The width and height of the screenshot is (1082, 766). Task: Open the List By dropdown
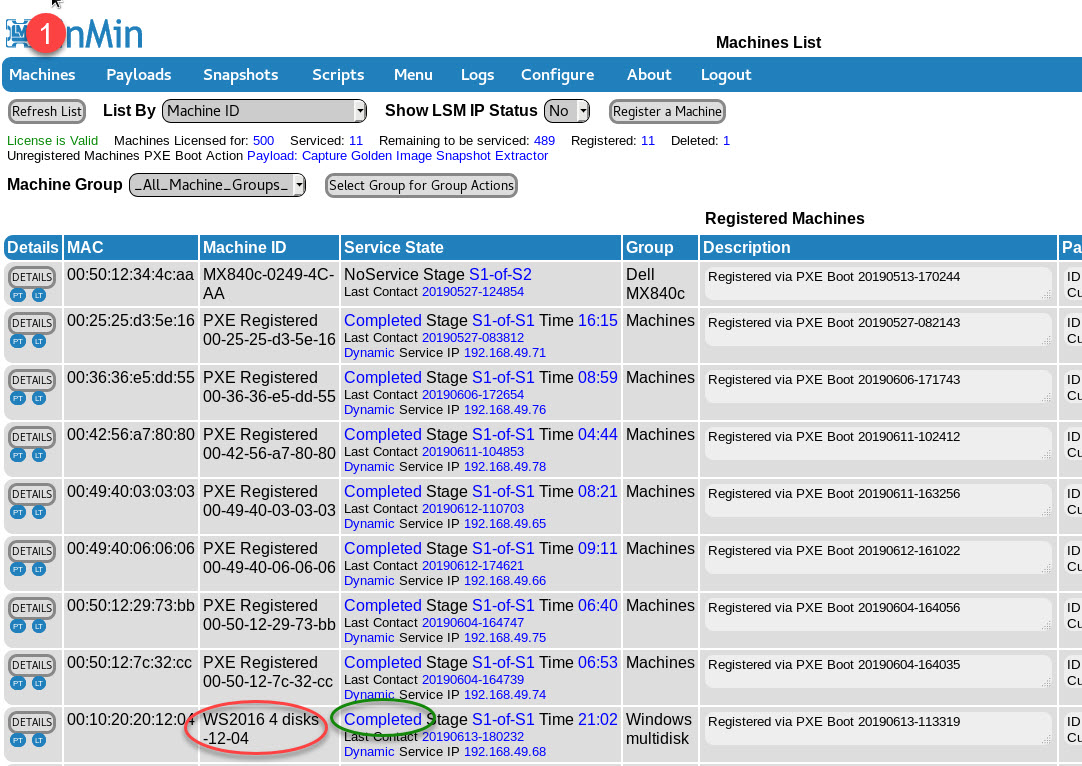click(264, 111)
